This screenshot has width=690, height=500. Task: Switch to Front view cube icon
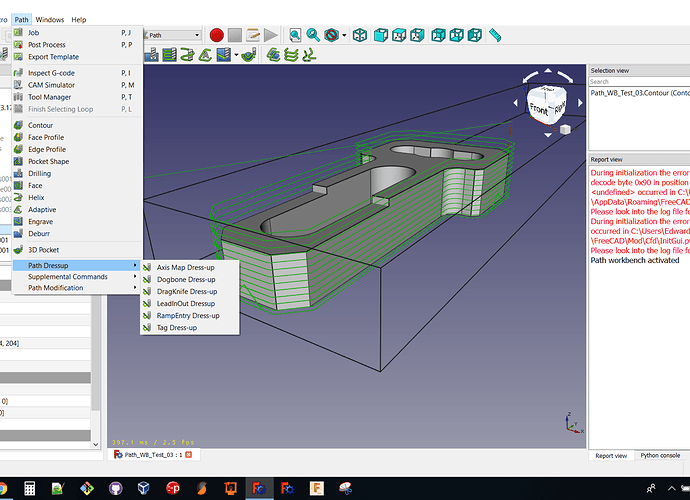click(381, 35)
